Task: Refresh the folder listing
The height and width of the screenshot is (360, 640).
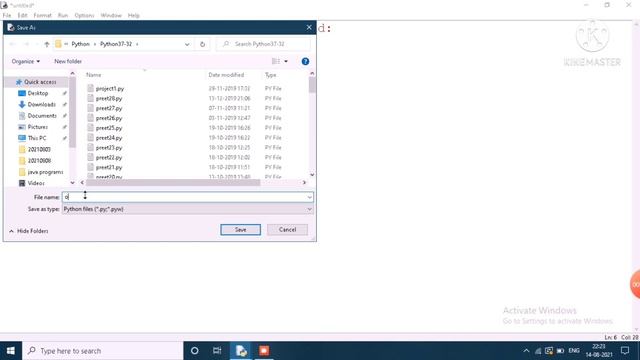Action: click(x=202, y=44)
